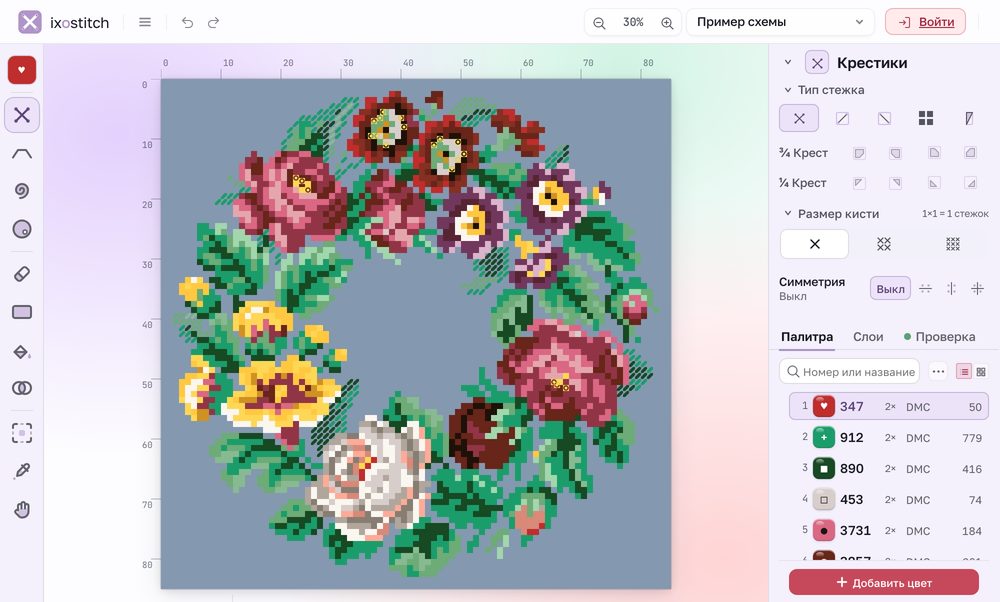Switch palette to grid view

coord(981,371)
